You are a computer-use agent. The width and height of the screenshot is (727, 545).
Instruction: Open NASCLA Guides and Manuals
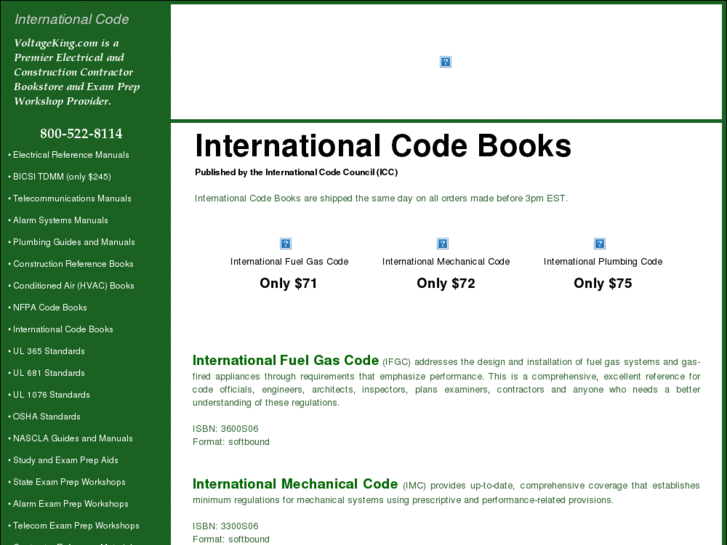tap(73, 438)
